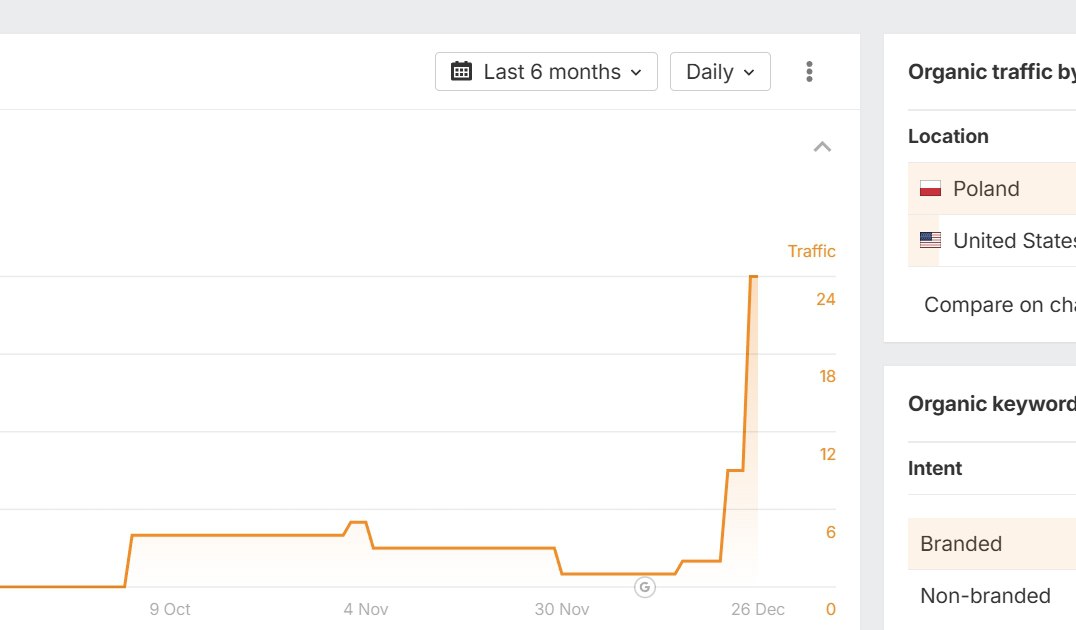This screenshot has height=630, width=1076.
Task: Click the United States flag icon
Action: 930,241
